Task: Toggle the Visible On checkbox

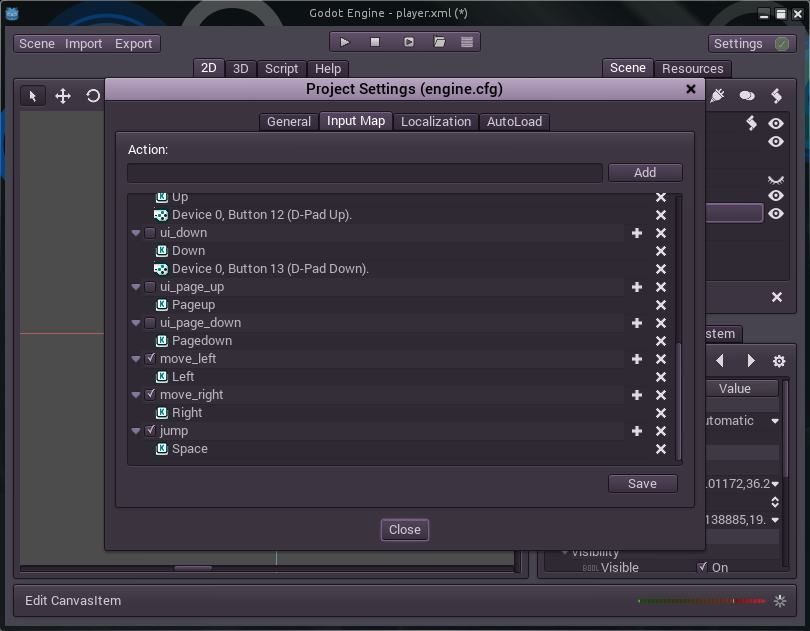Action: [x=702, y=567]
